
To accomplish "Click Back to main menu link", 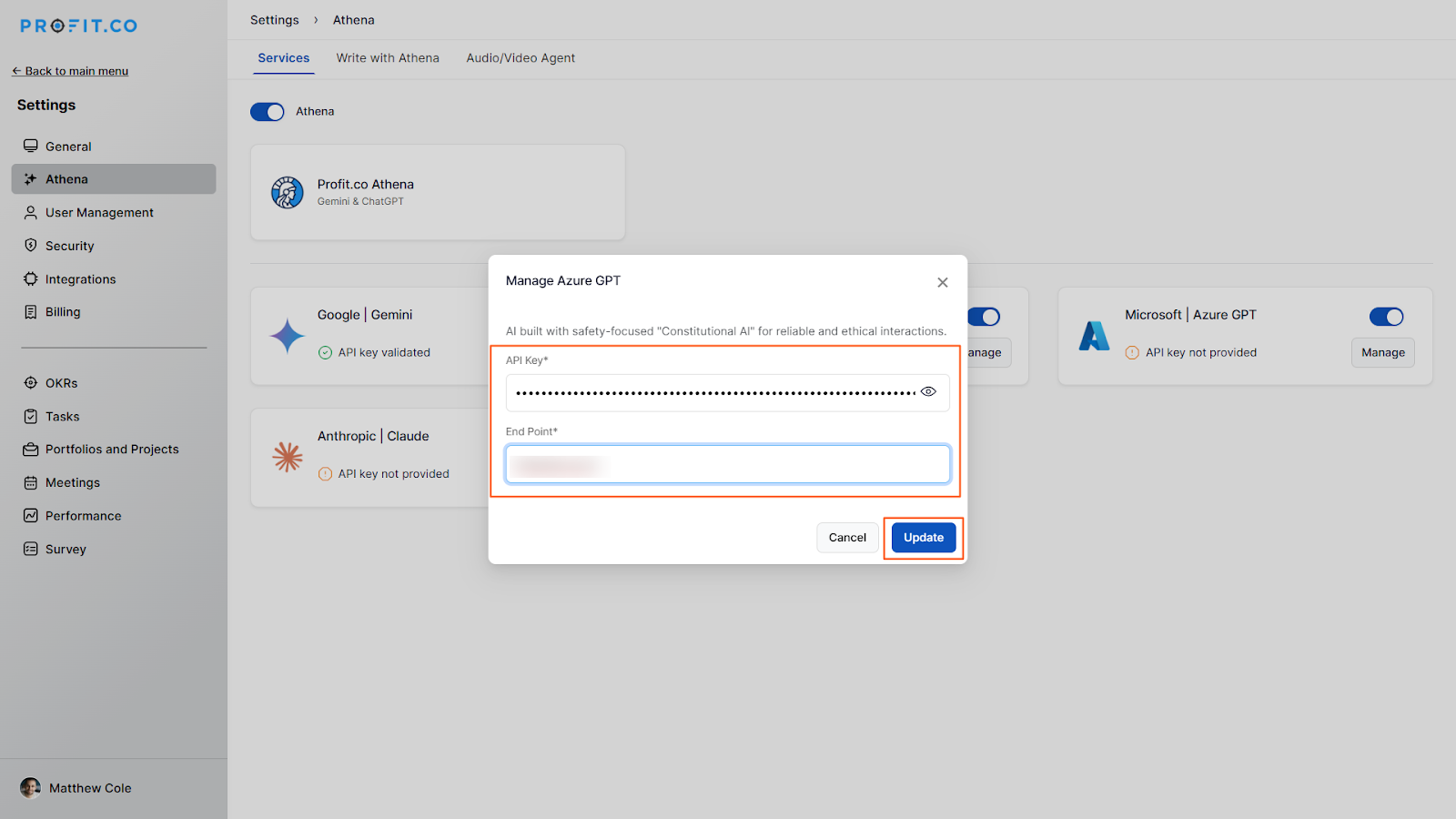I will (70, 71).
